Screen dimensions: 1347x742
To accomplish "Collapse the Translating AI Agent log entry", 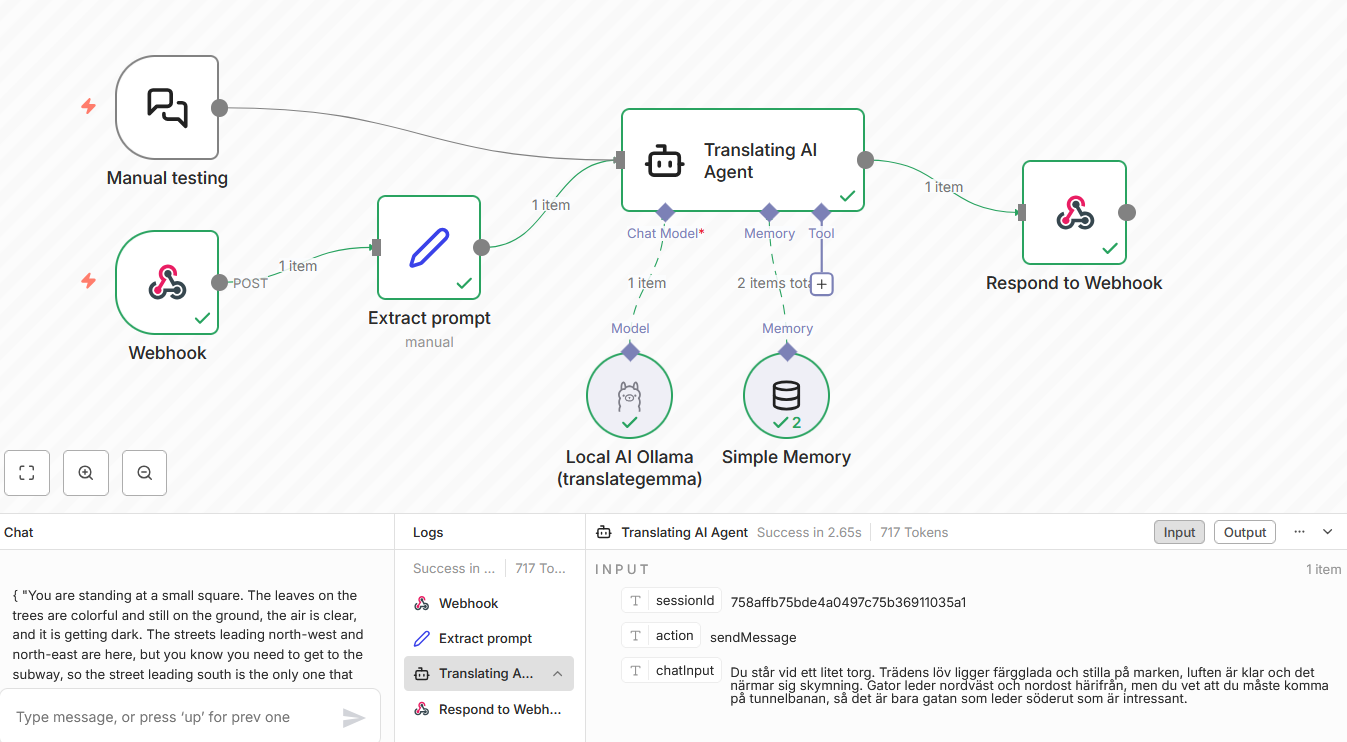I will pos(558,674).
